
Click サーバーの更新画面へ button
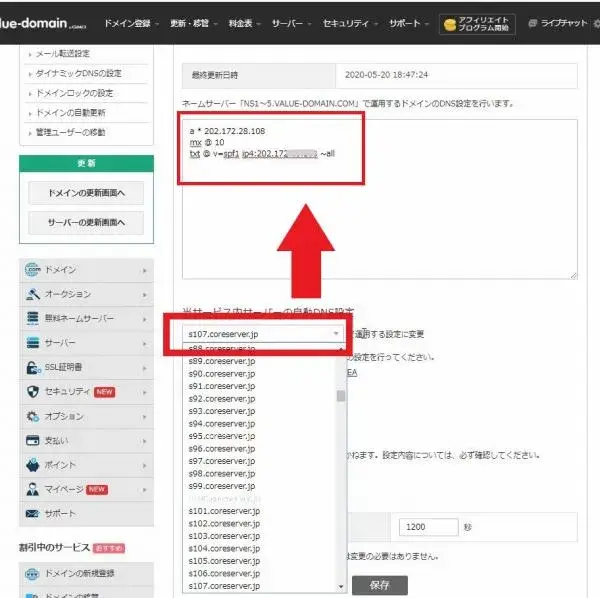(x=86, y=222)
